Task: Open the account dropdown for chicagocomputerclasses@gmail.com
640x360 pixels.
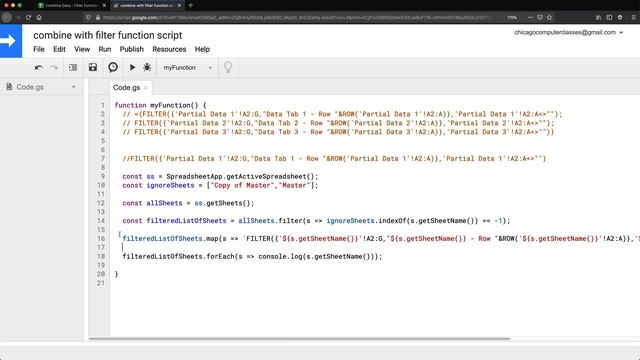Action: [569, 32]
